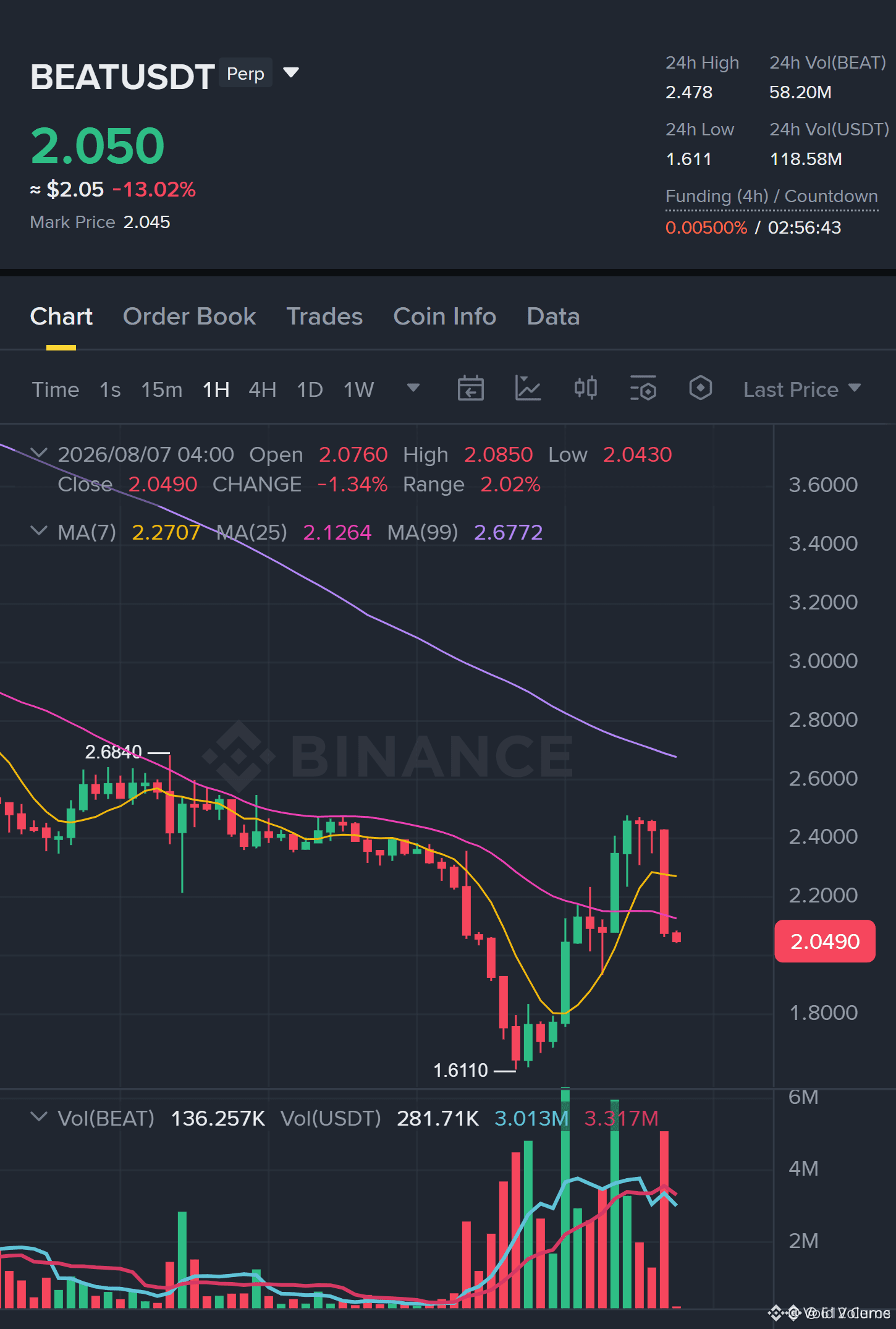Open the BEATUSDT pair selector arrow
896x1329 pixels.
click(291, 73)
